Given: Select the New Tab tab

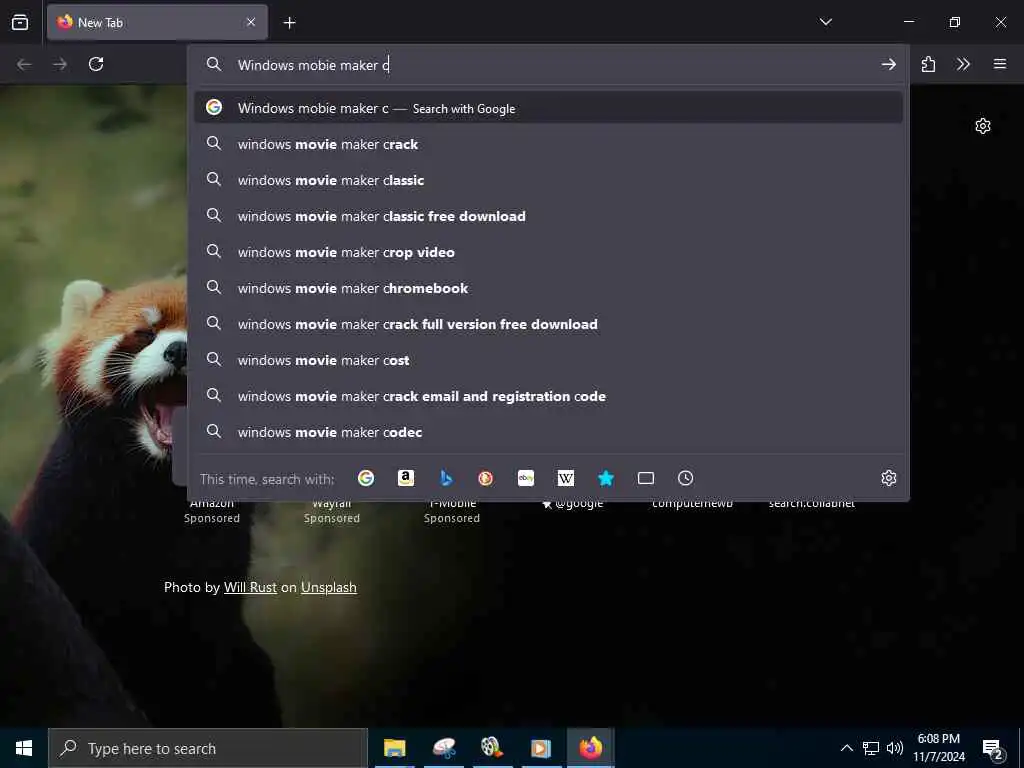Looking at the screenshot, I should click(x=157, y=22).
